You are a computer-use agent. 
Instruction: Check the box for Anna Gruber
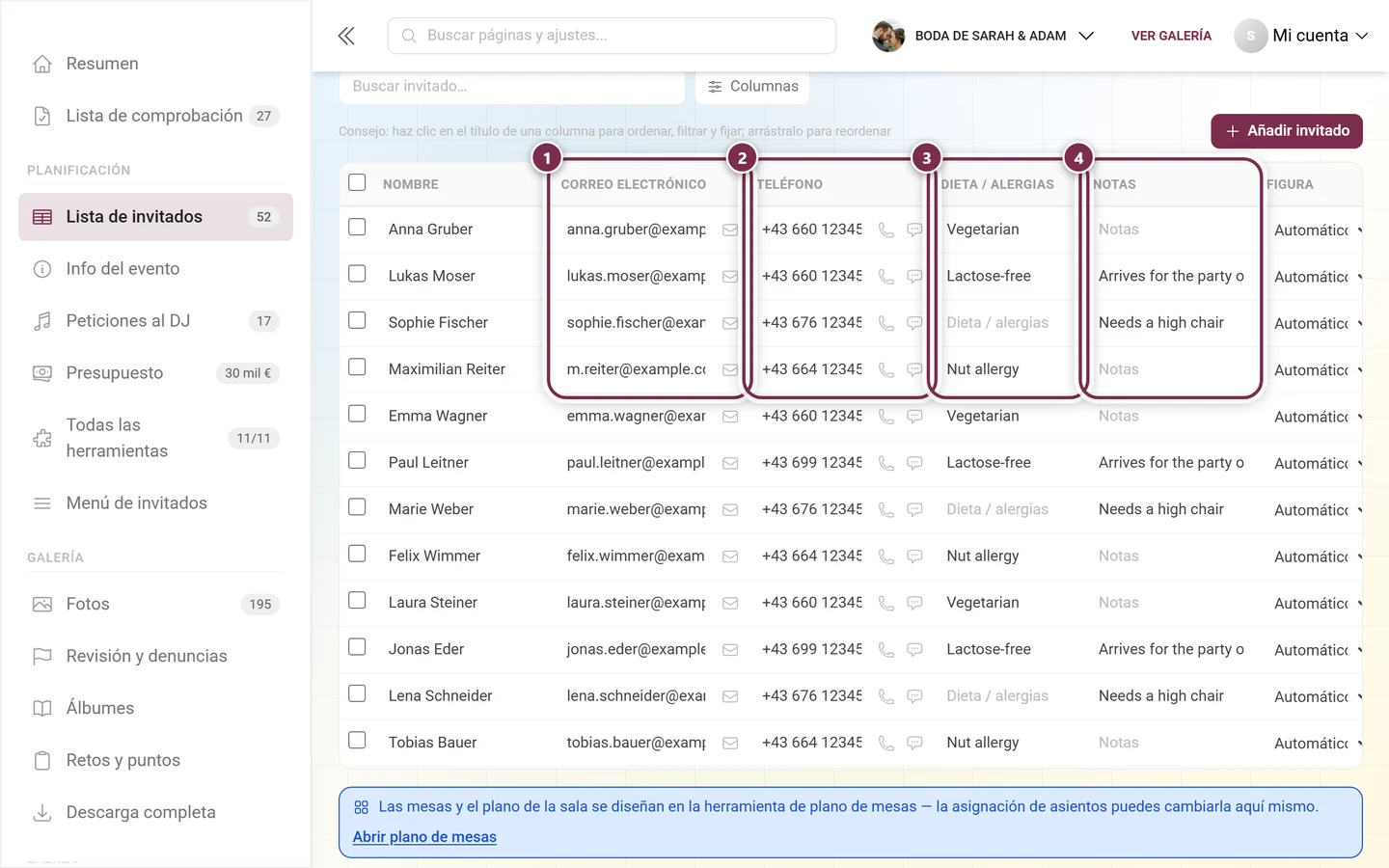coord(357,227)
